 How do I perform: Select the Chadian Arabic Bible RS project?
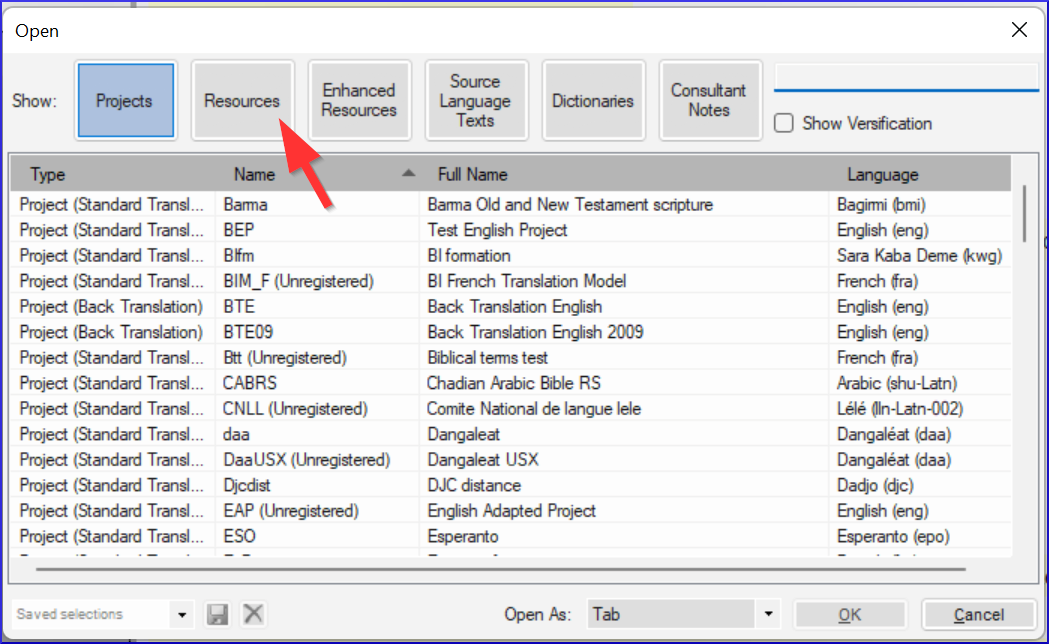tap(513, 383)
